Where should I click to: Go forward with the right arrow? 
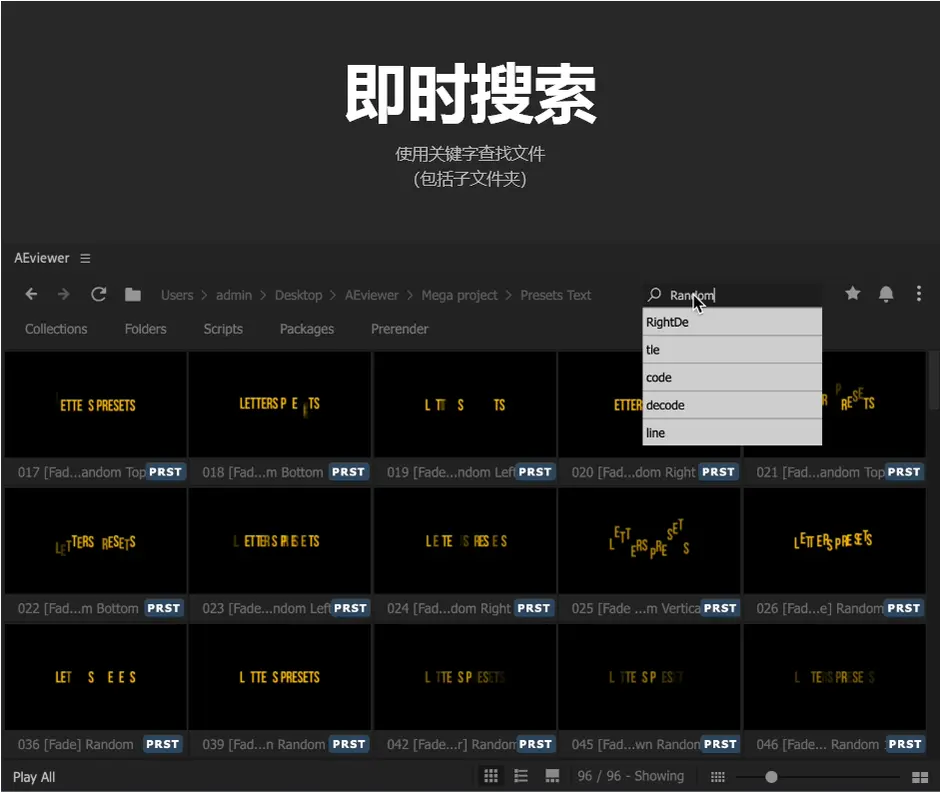coord(64,294)
